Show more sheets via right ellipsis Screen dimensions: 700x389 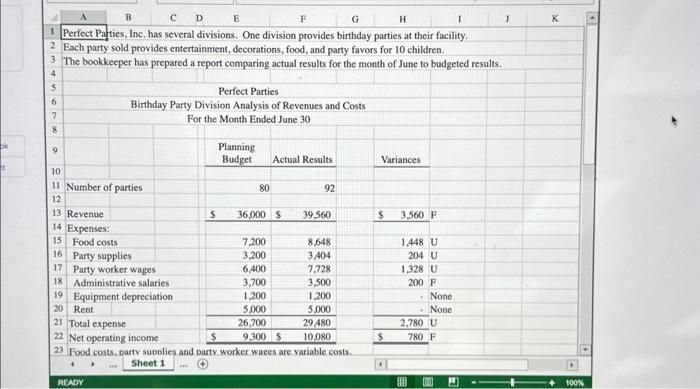coord(183,365)
